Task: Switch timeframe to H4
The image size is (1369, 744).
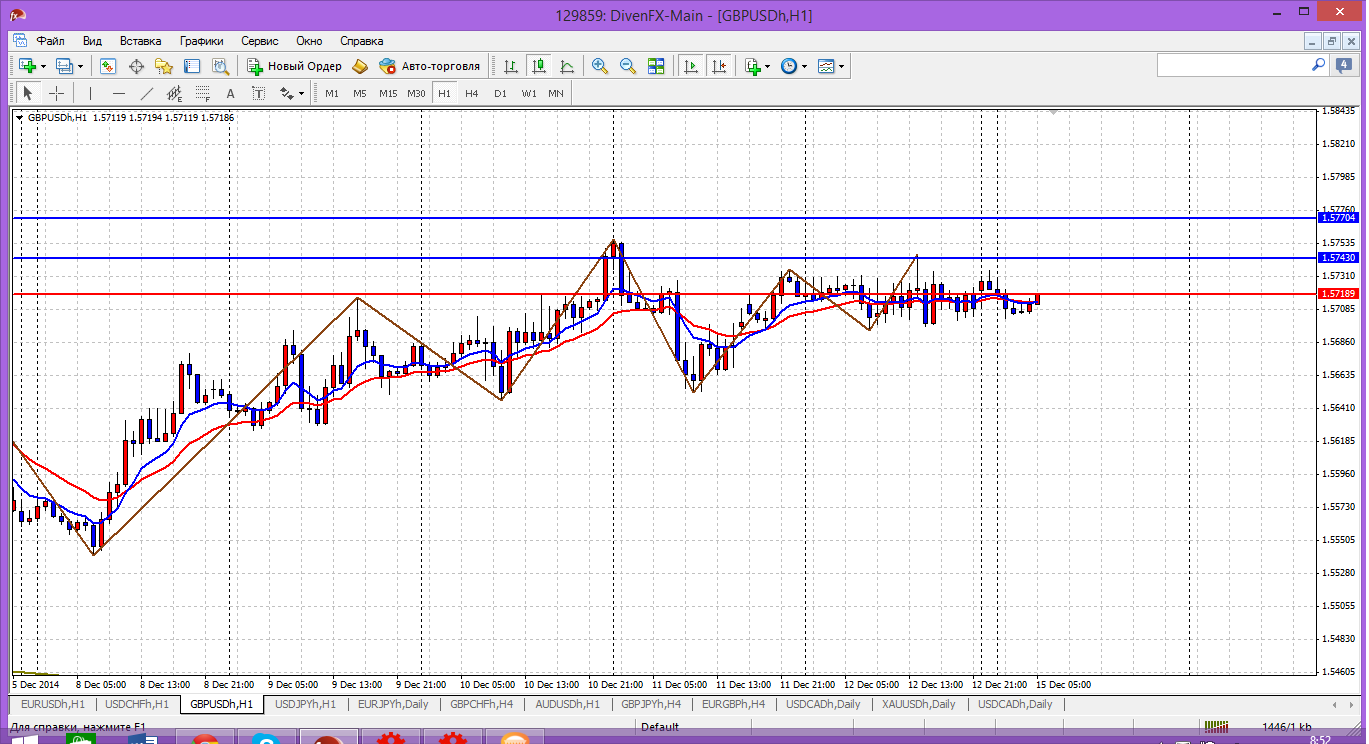Action: click(472, 93)
